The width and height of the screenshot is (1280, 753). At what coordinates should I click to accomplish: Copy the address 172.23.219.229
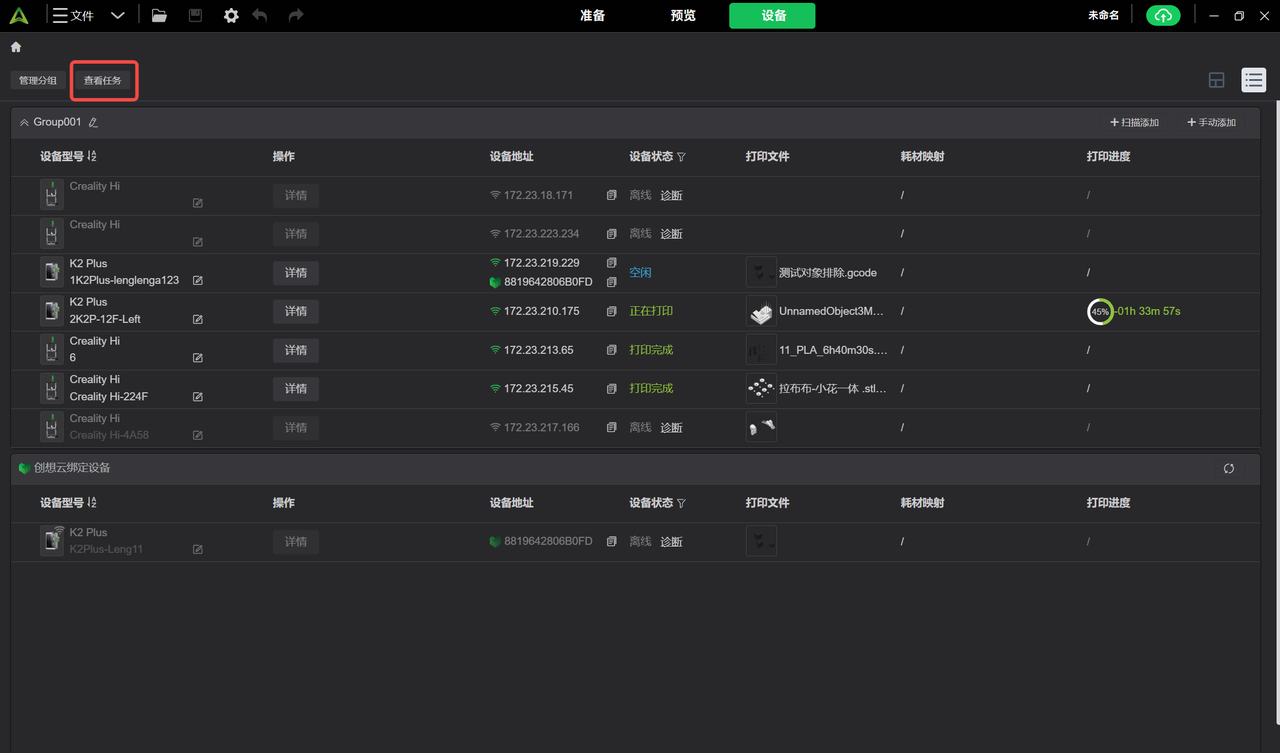tap(612, 263)
